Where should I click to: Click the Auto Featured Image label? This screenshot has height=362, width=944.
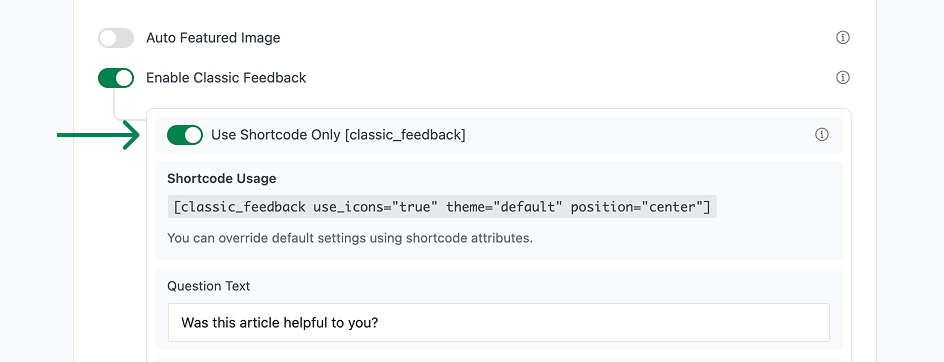pyautogui.click(x=213, y=38)
